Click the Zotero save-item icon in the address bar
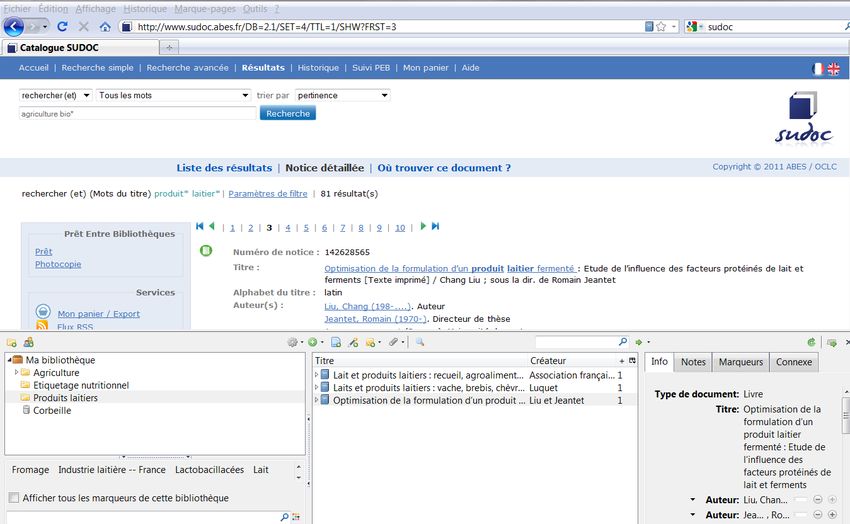Viewport: 850px width, 524px height. point(649,26)
